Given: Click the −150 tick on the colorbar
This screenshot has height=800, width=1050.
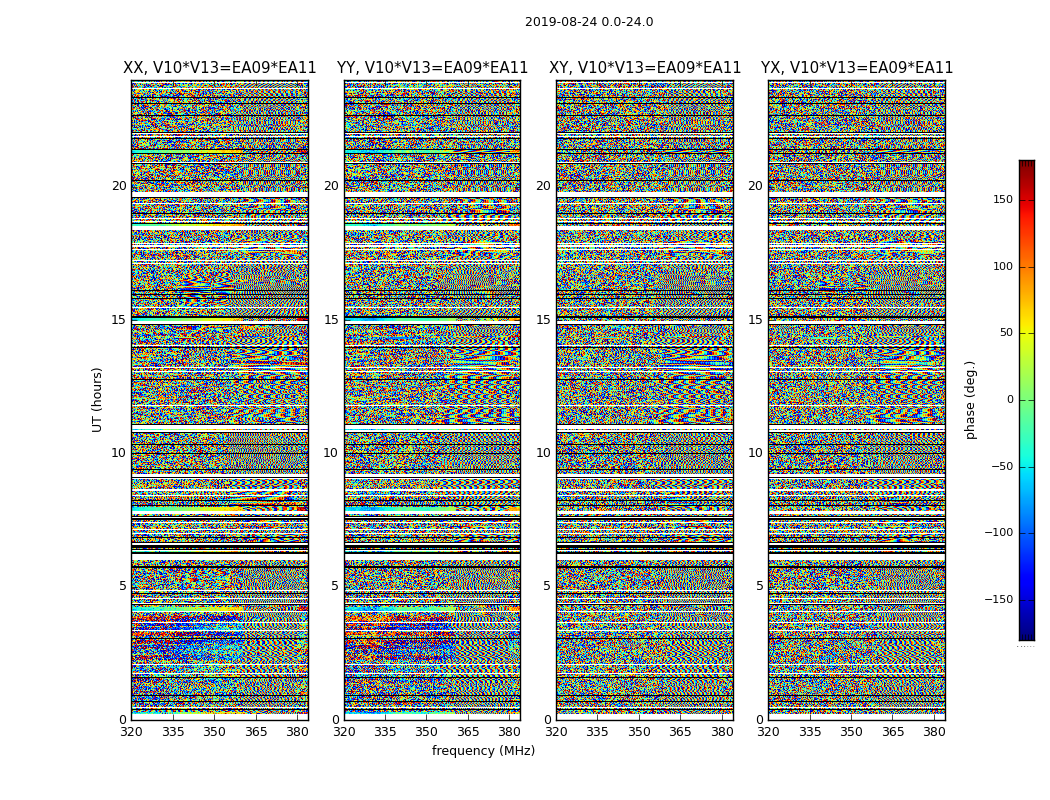Looking at the screenshot, I should (999, 599).
